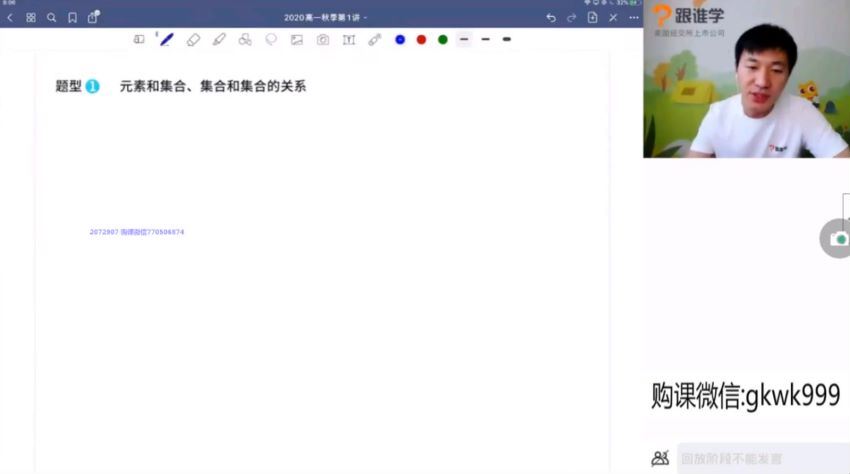
Task: Click the heading text '元素和集合、集合和集合的关系'
Action: [x=213, y=86]
